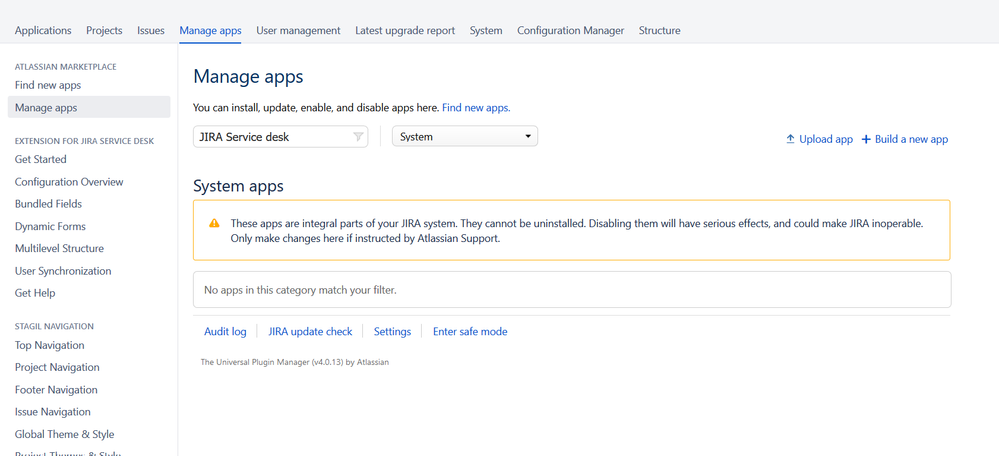Image resolution: width=999 pixels, height=456 pixels.
Task: Open the System category dropdown
Action: [464, 136]
